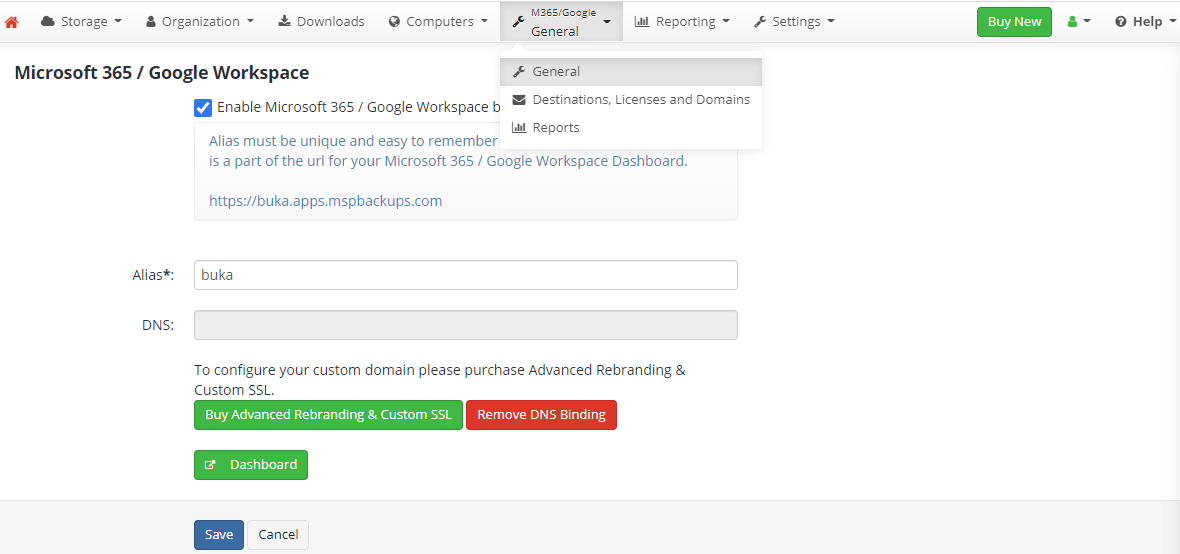
Task: Select Reports from the dropdown menu
Action: (631, 127)
